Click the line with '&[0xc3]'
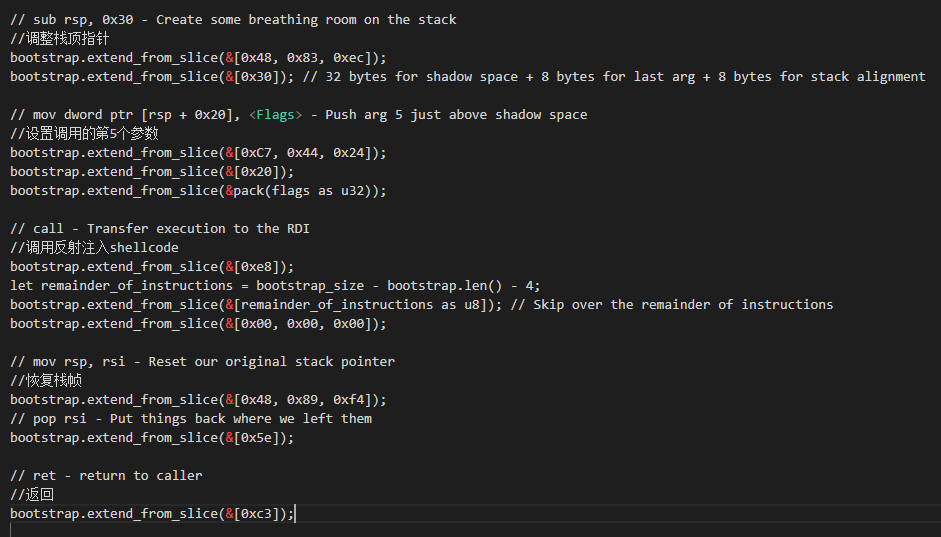The width and height of the screenshot is (941, 537). [152, 514]
